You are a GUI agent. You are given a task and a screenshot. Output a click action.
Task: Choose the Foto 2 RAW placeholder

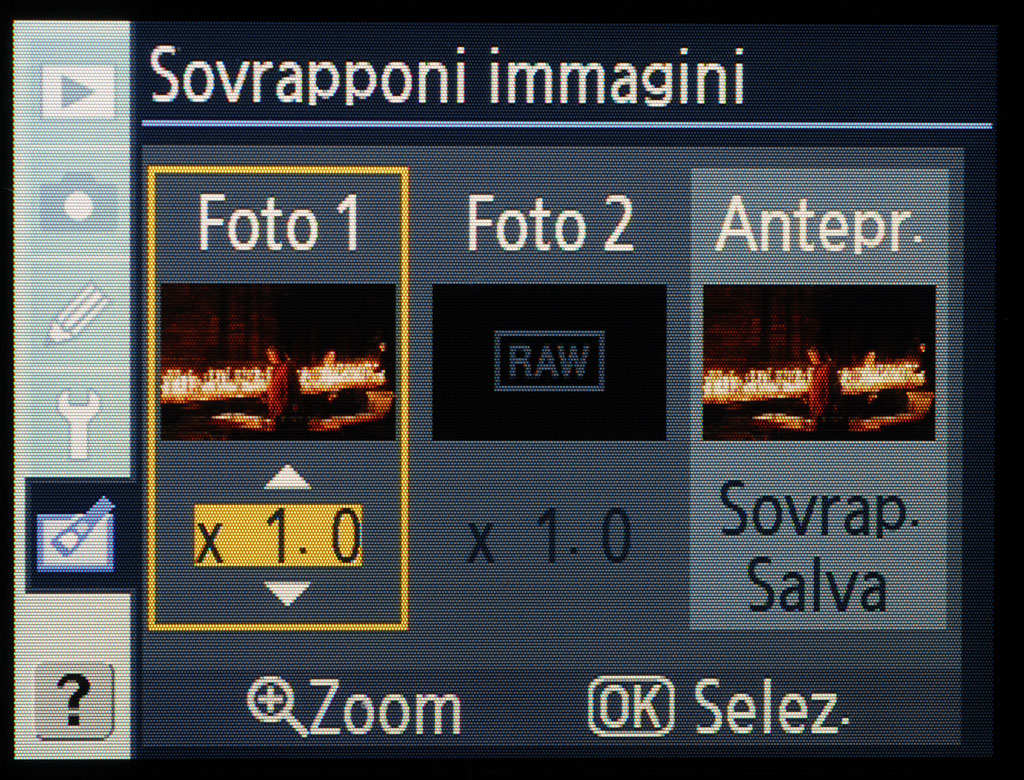tap(549, 362)
